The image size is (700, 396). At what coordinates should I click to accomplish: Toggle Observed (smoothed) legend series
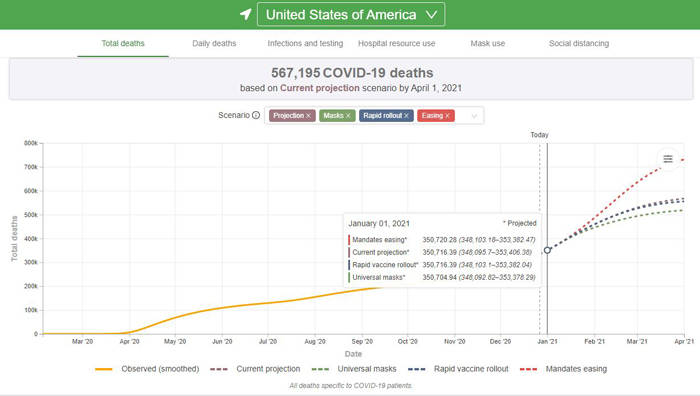pos(147,369)
